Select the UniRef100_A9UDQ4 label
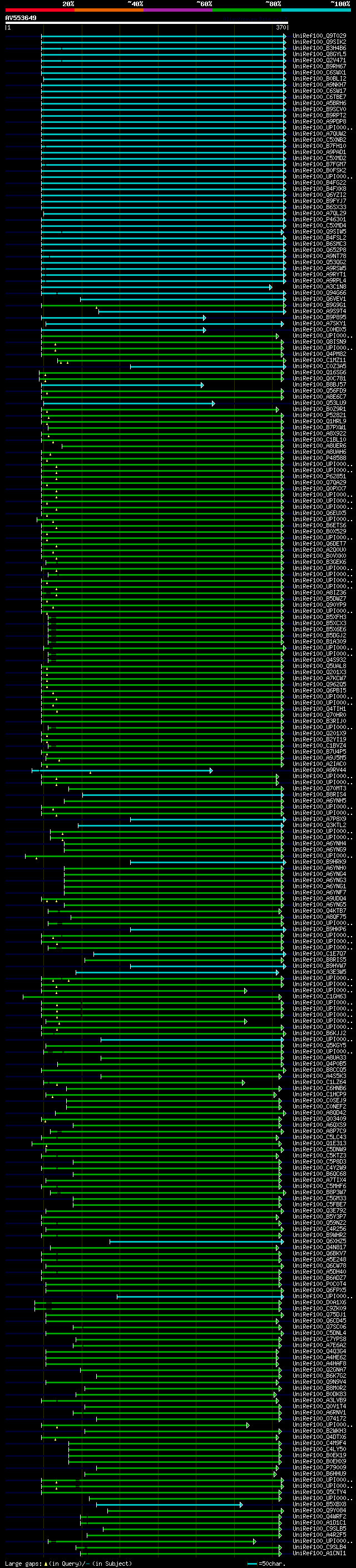This screenshot has width=356, height=1568. pyautogui.click(x=319, y=898)
